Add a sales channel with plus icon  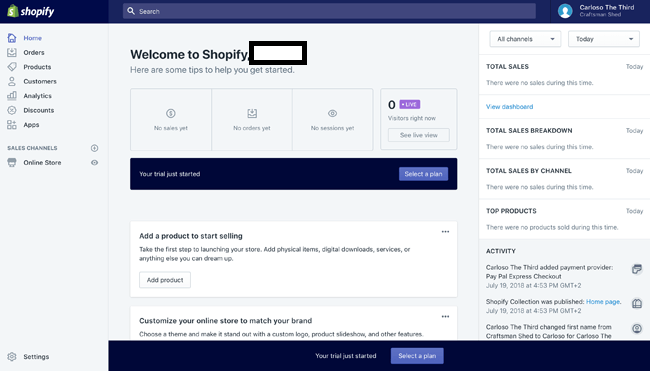(95, 148)
